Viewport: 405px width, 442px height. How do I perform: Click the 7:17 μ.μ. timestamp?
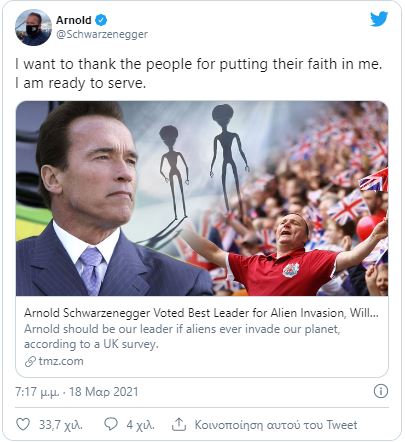[38, 392]
